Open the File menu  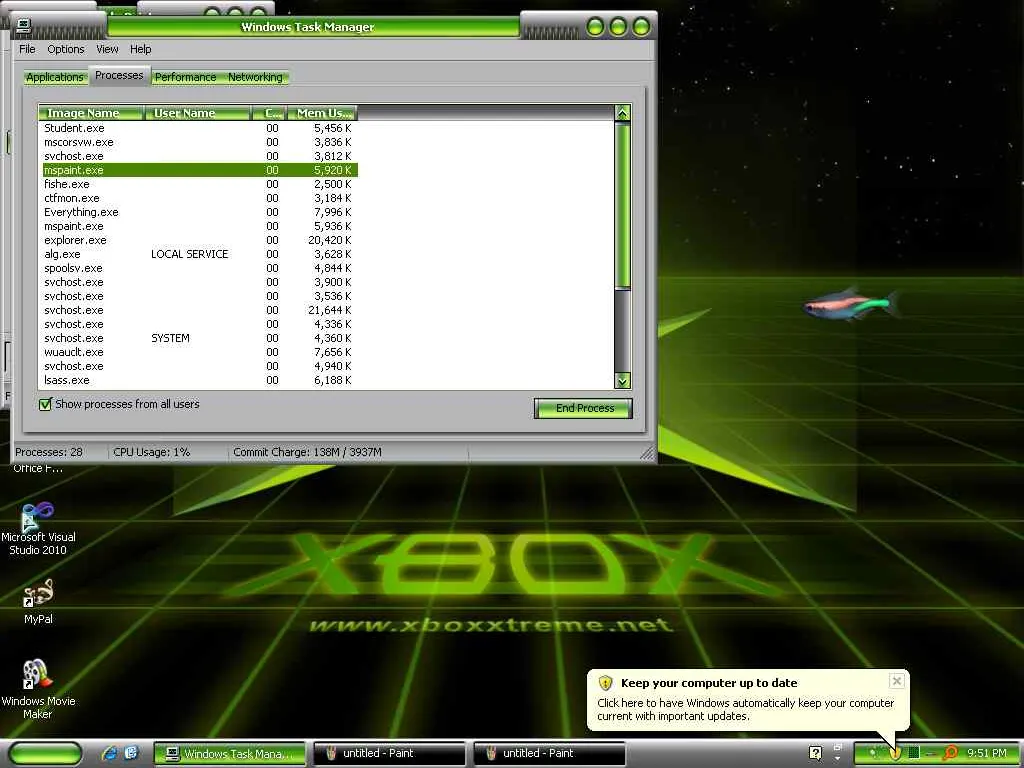pyautogui.click(x=27, y=49)
